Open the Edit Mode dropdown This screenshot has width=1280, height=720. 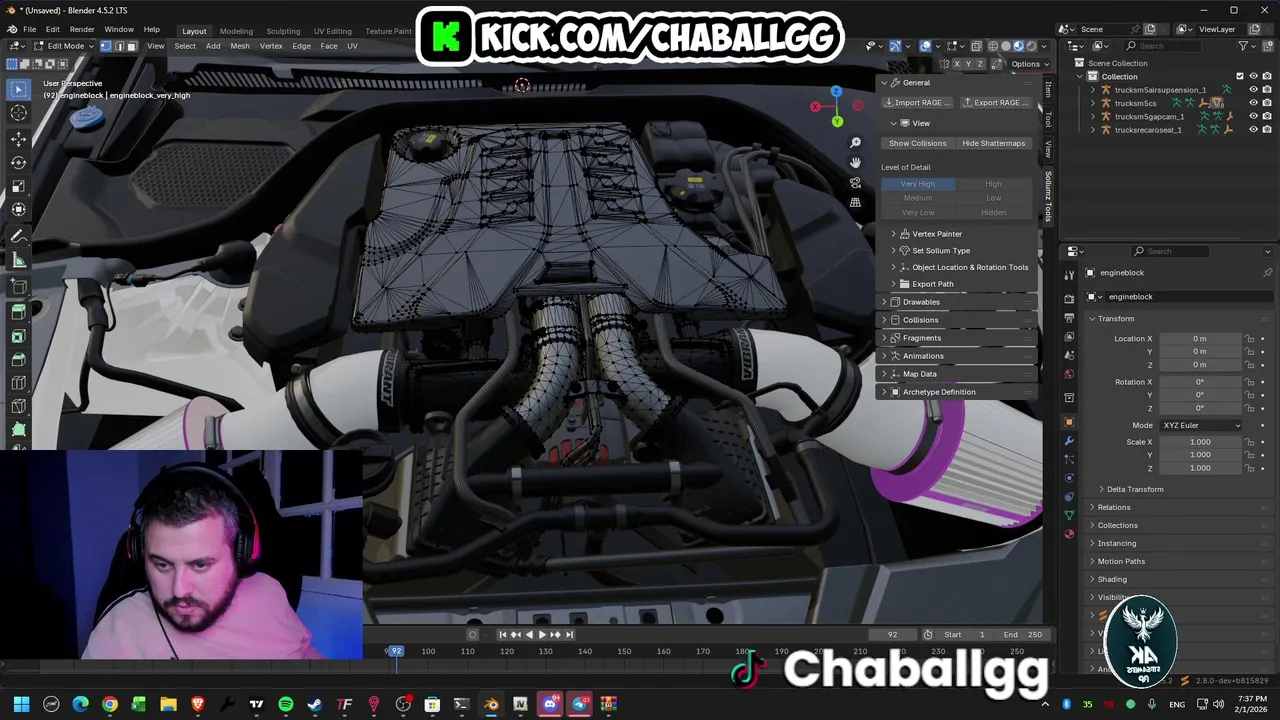point(64,46)
